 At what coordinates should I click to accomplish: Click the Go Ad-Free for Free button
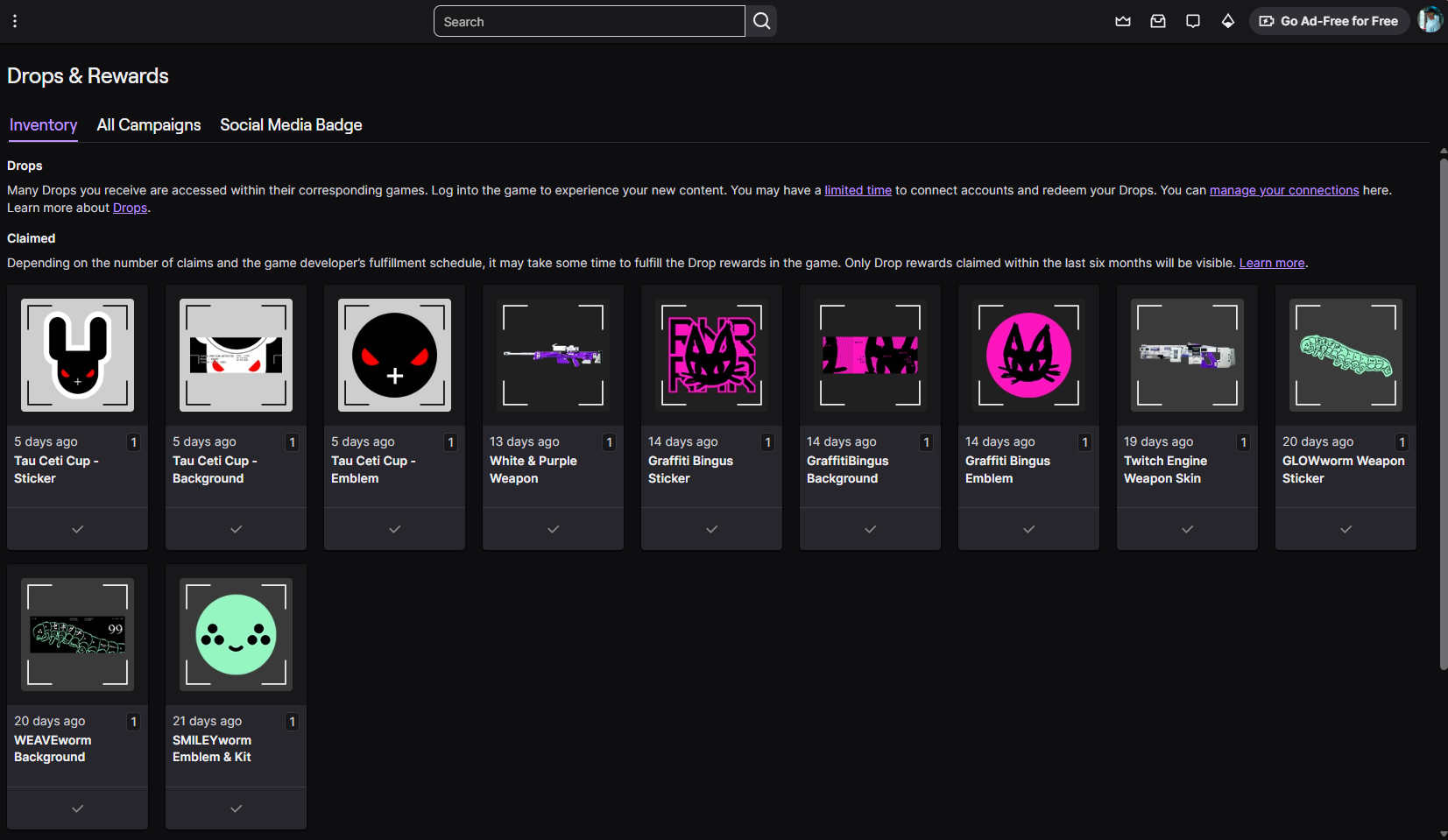[1328, 21]
